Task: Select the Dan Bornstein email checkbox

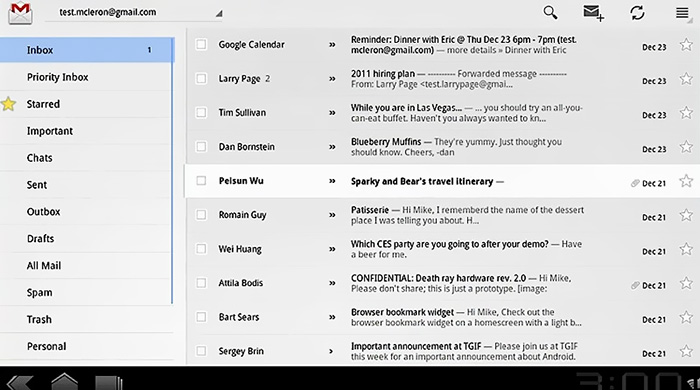Action: pyautogui.click(x=201, y=146)
